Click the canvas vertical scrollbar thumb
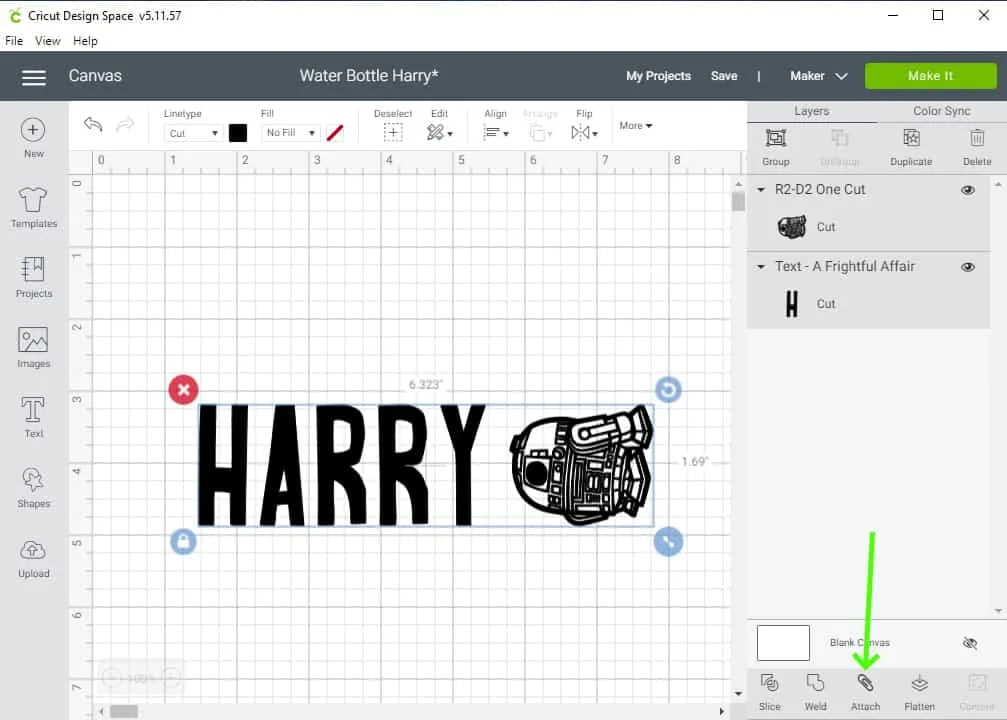The width and height of the screenshot is (1007, 720). [x=739, y=202]
